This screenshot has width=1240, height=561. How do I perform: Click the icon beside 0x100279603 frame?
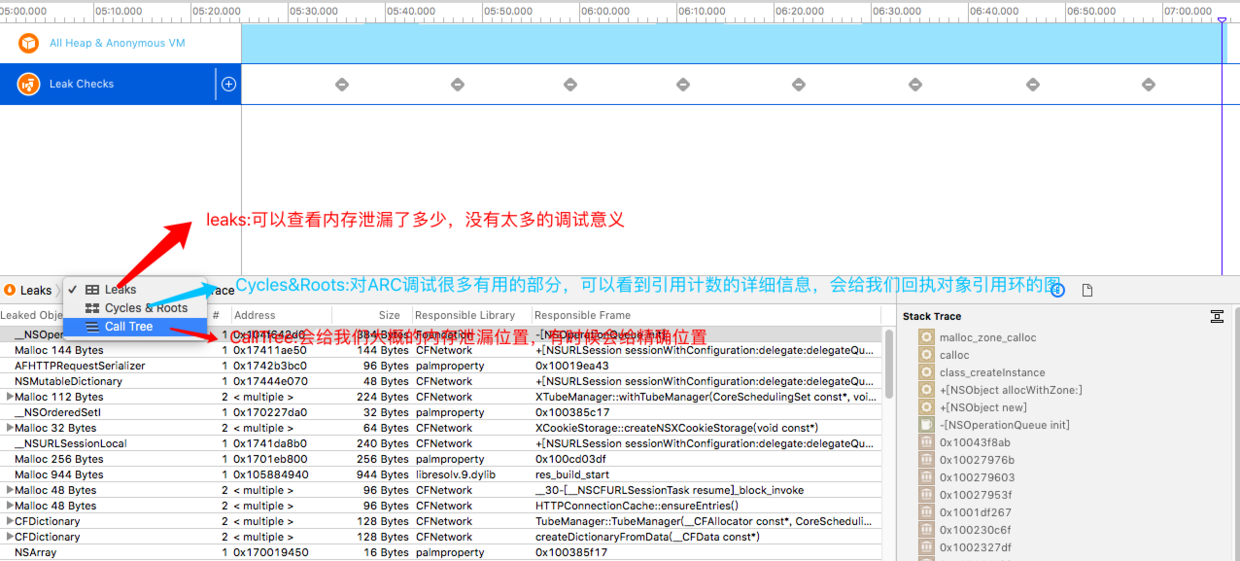point(926,477)
